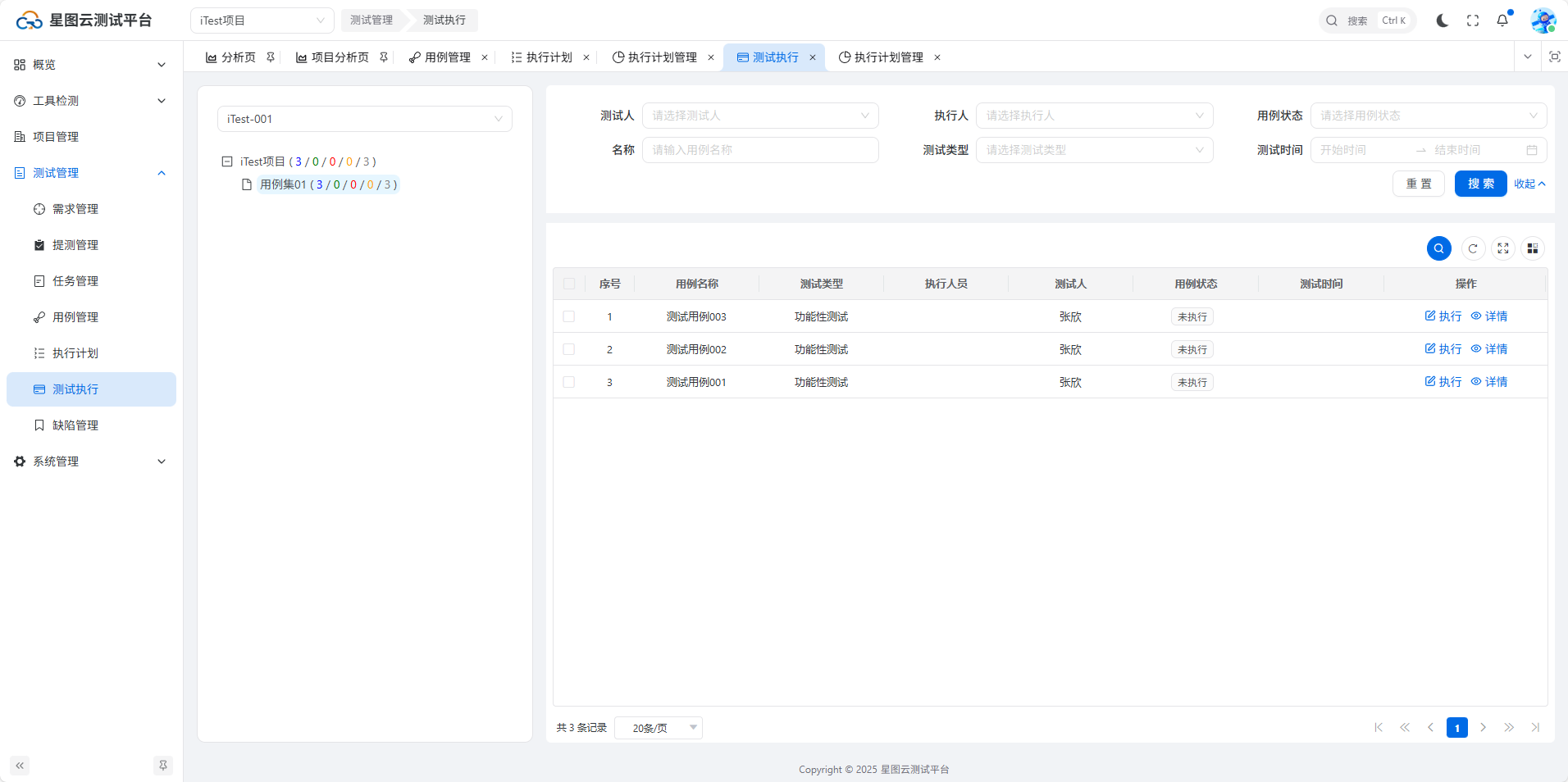The image size is (1568, 782).
Task: Tick the checkbox for row 测试用例001
Action: pos(569,382)
